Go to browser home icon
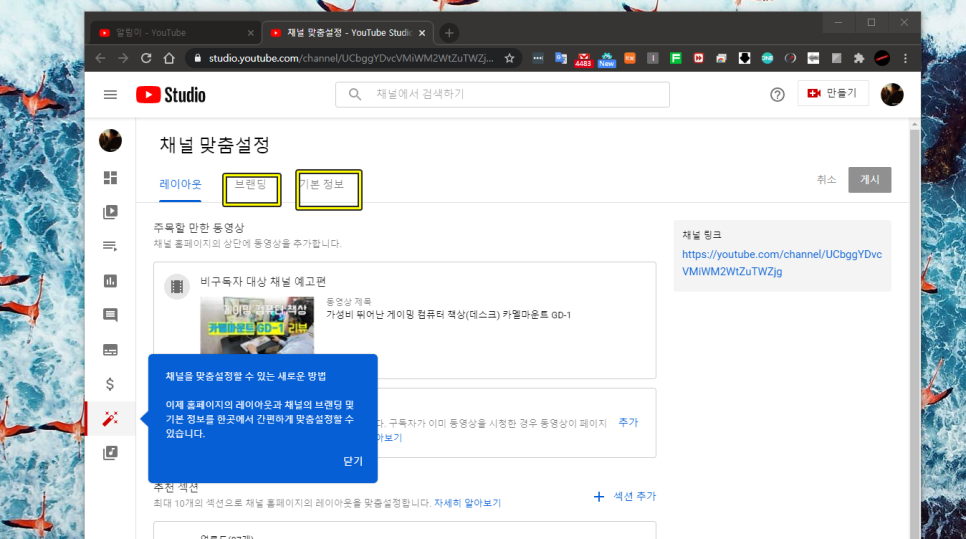 169,58
